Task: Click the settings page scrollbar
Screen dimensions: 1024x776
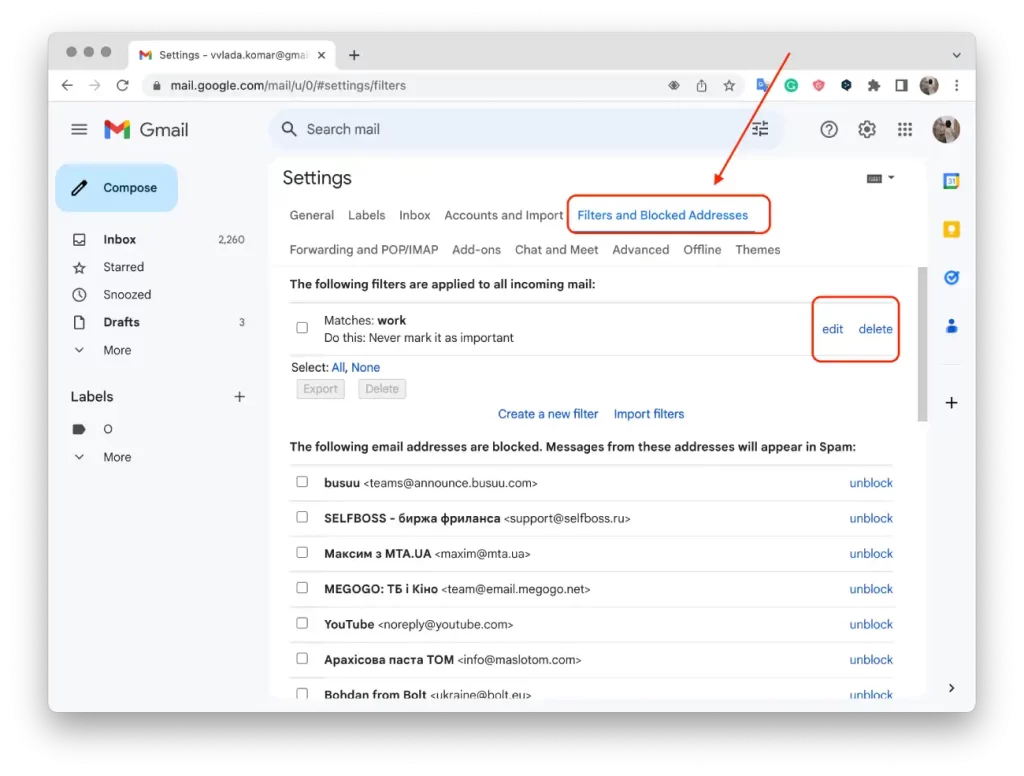Action: [922, 344]
